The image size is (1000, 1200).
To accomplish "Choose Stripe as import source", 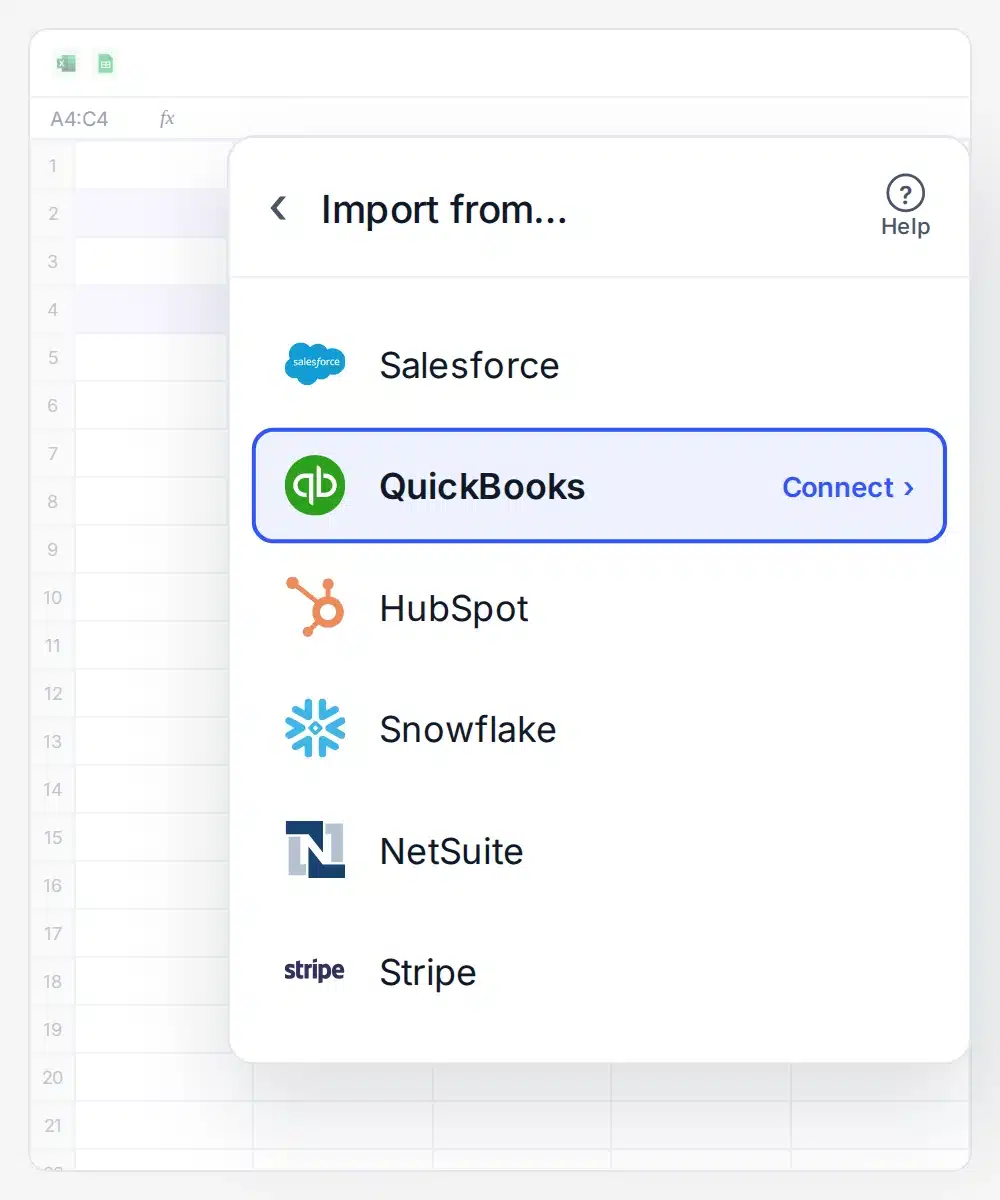I will pyautogui.click(x=428, y=972).
